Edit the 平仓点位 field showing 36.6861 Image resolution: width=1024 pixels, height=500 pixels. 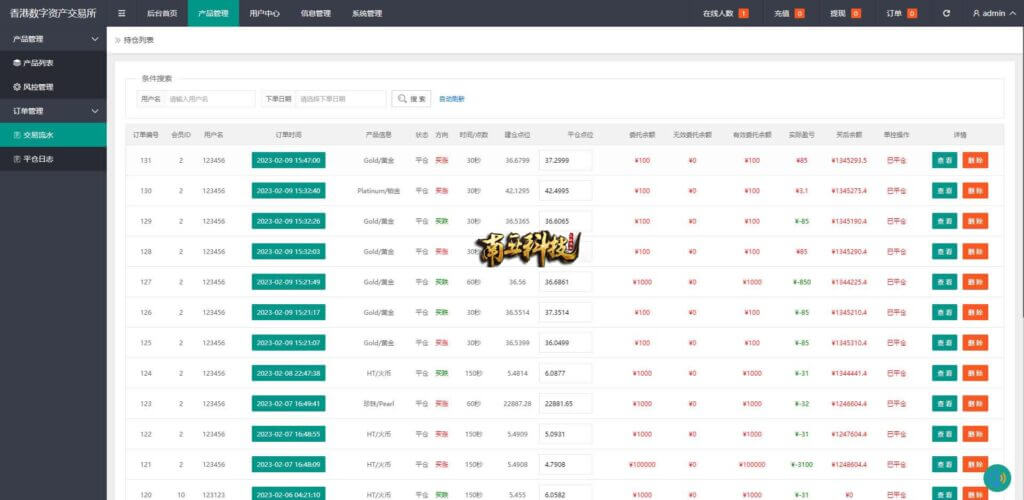click(566, 282)
